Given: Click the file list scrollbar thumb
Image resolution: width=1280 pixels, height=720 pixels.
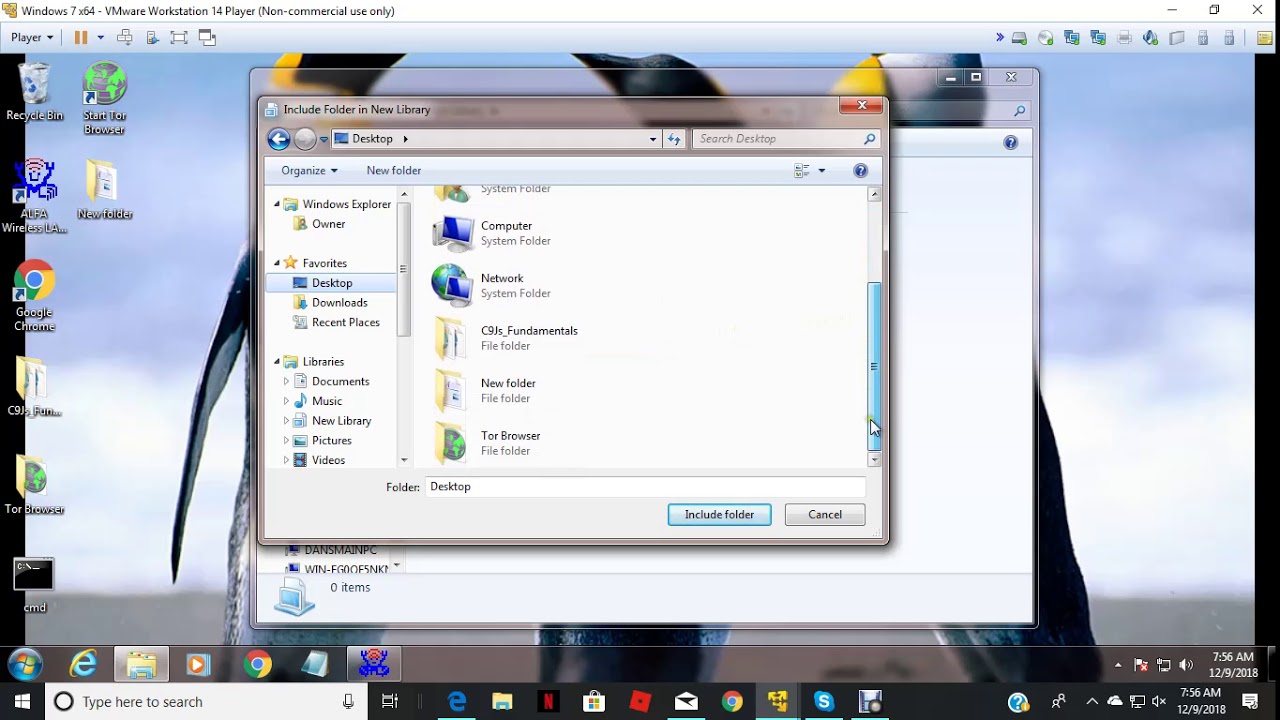Looking at the screenshot, I should coord(874,366).
